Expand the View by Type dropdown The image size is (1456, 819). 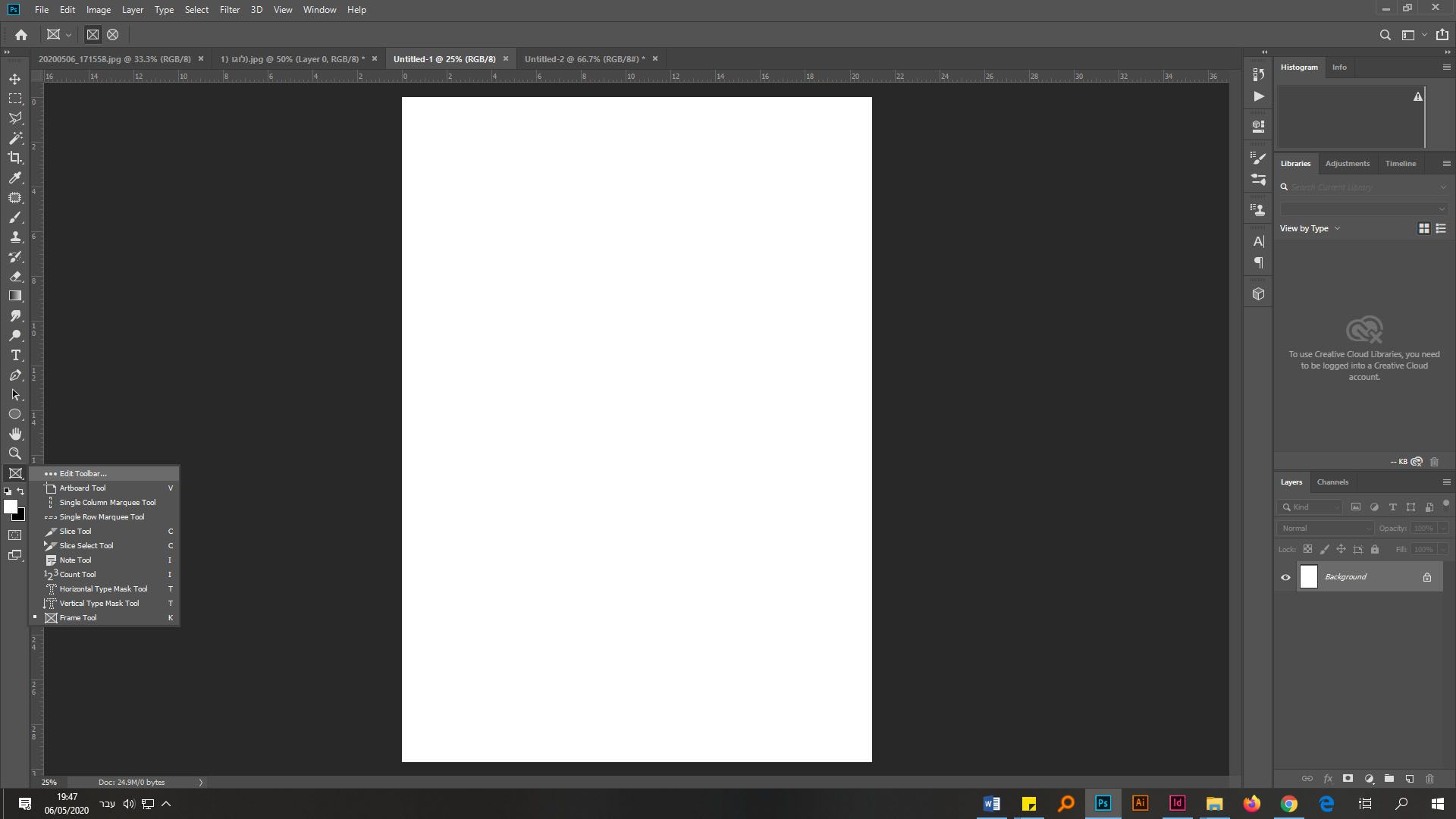(x=1310, y=228)
